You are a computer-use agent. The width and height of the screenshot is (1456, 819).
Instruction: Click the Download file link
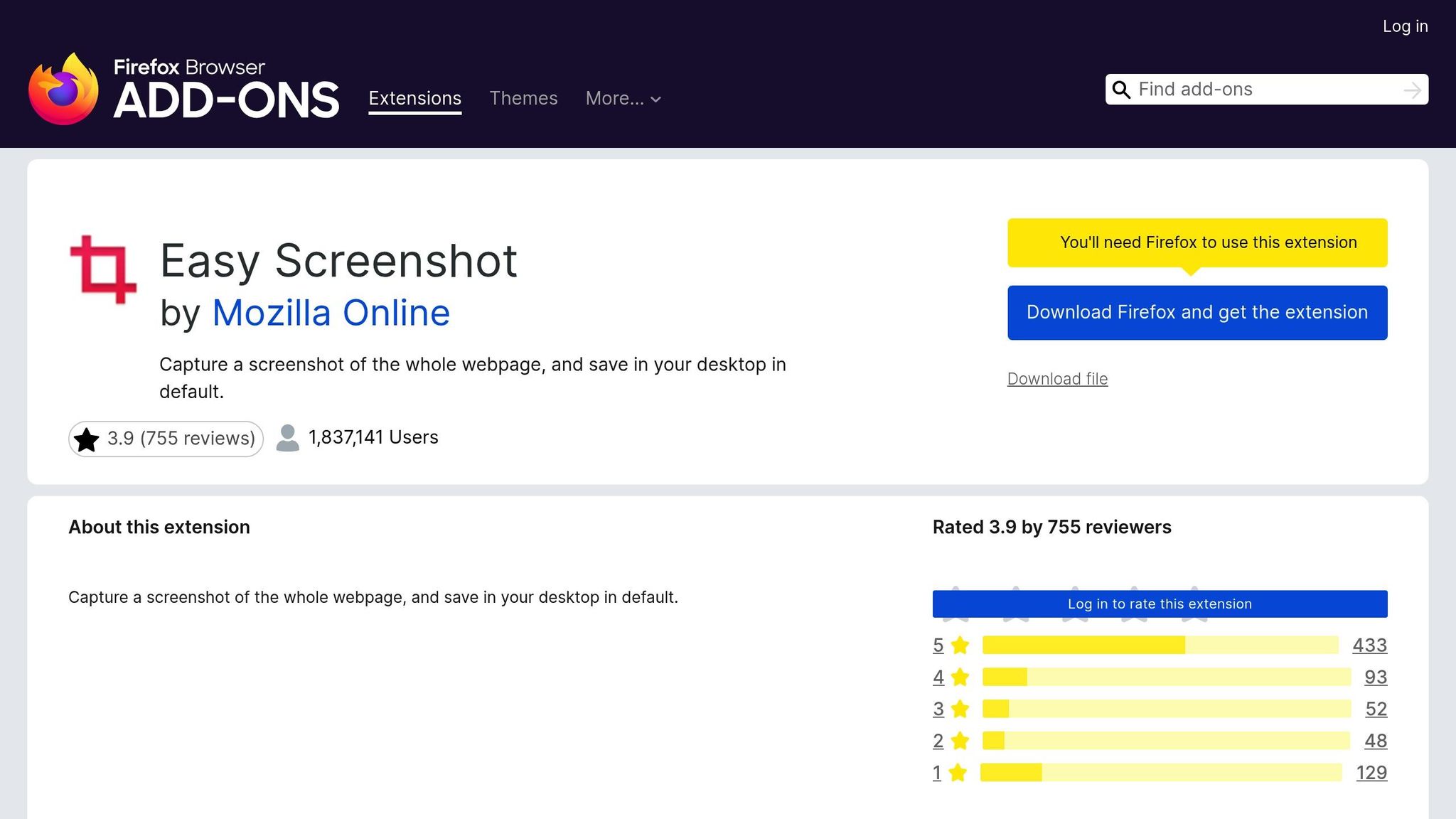tap(1057, 379)
